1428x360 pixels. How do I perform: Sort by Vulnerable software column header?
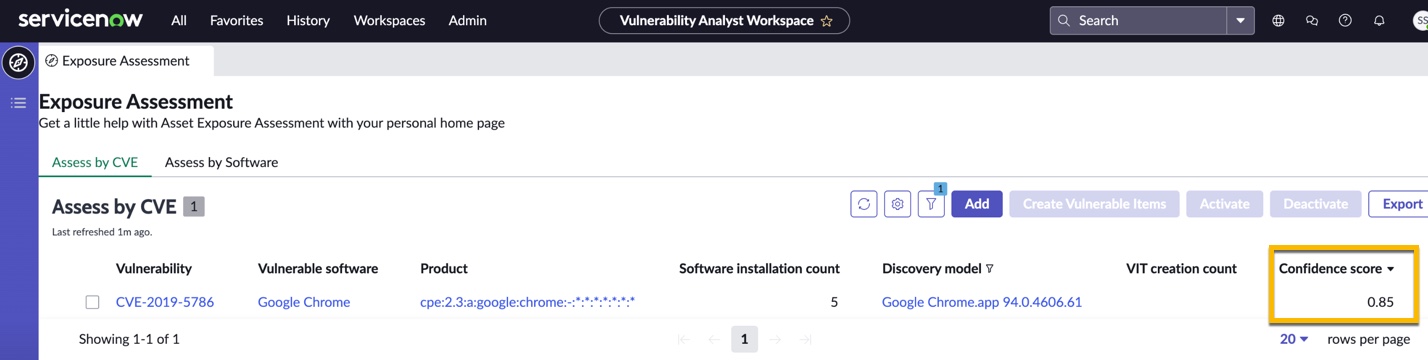tap(318, 268)
